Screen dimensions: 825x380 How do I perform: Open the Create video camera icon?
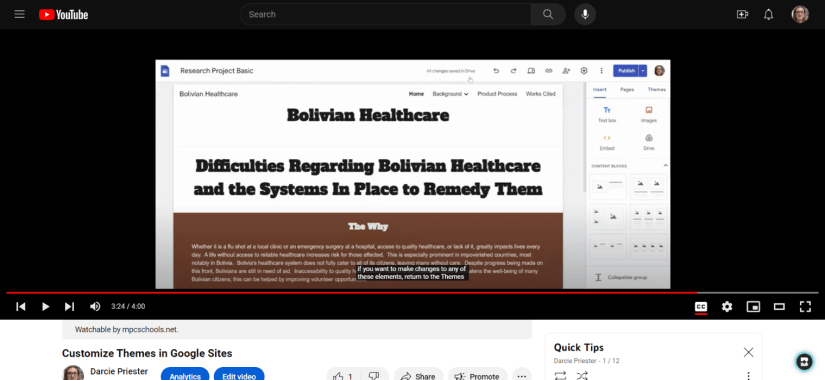tap(742, 14)
